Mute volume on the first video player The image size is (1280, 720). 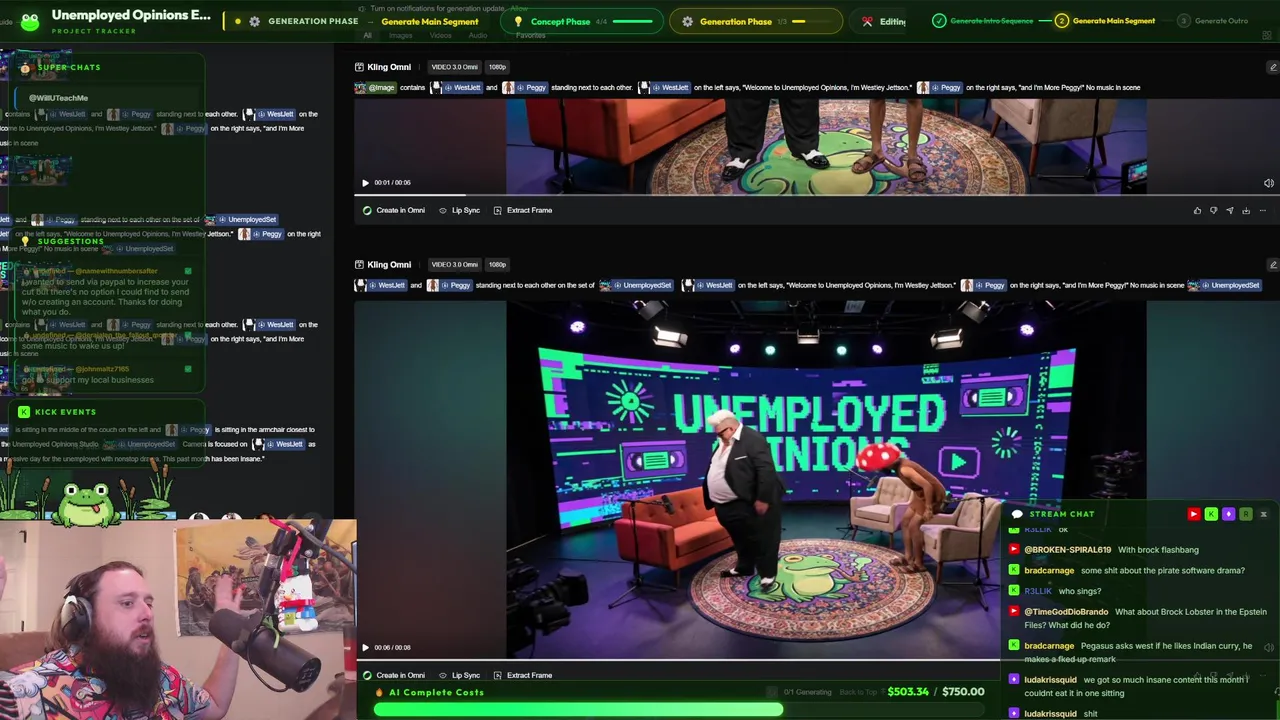pyautogui.click(x=1268, y=183)
